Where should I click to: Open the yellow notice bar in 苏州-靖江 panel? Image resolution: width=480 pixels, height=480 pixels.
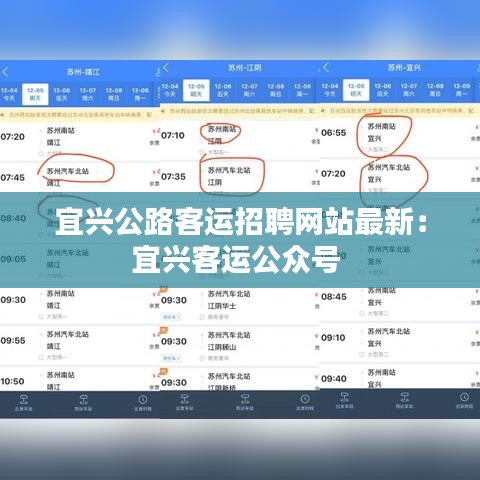coord(80,115)
